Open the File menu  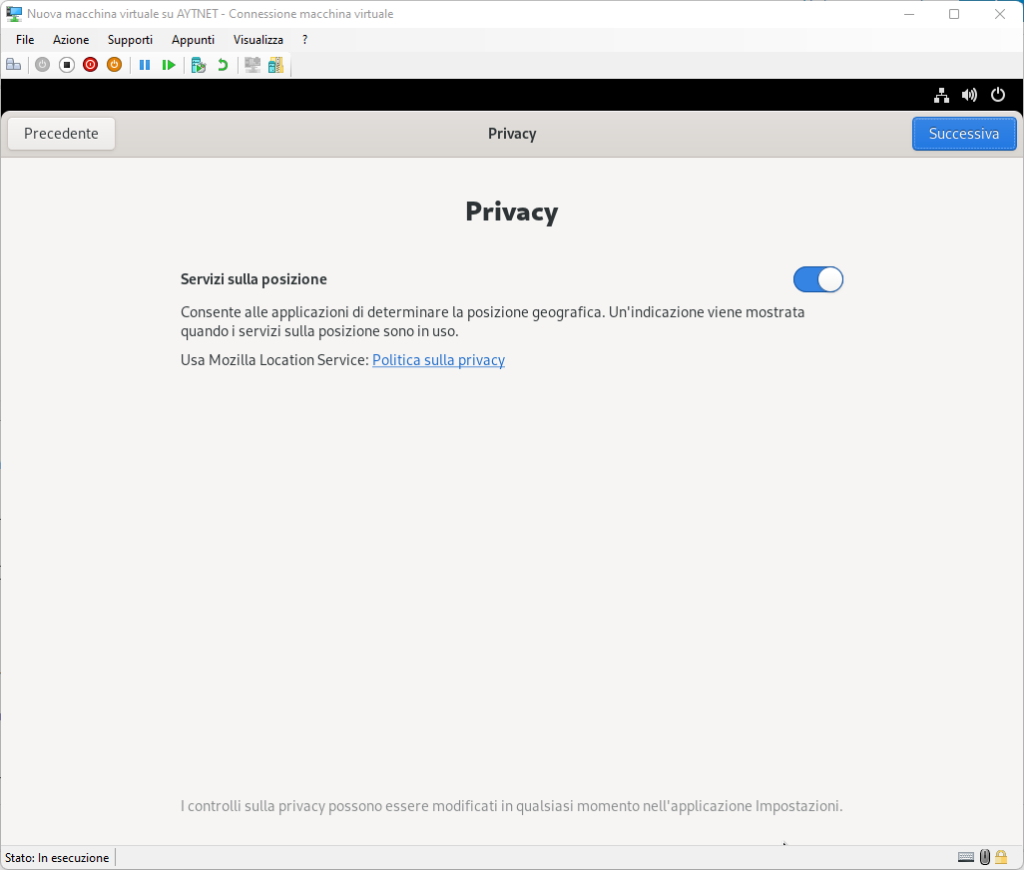pos(25,40)
